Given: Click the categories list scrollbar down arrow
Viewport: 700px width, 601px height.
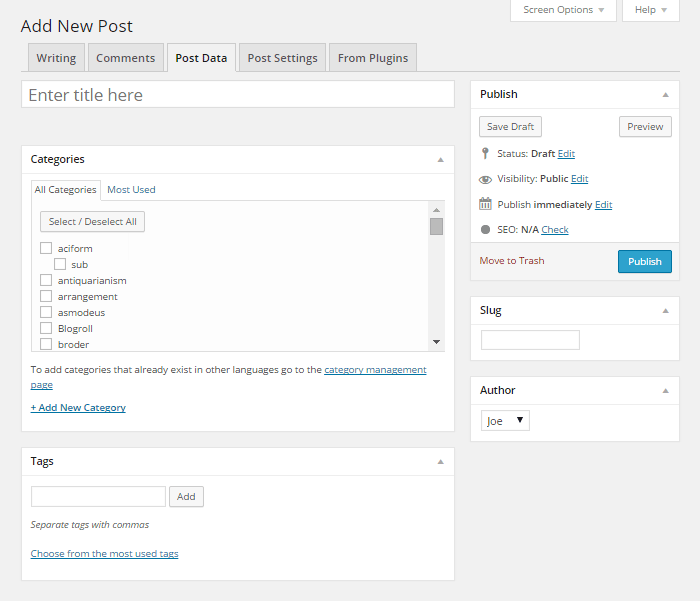Looking at the screenshot, I should [436, 342].
